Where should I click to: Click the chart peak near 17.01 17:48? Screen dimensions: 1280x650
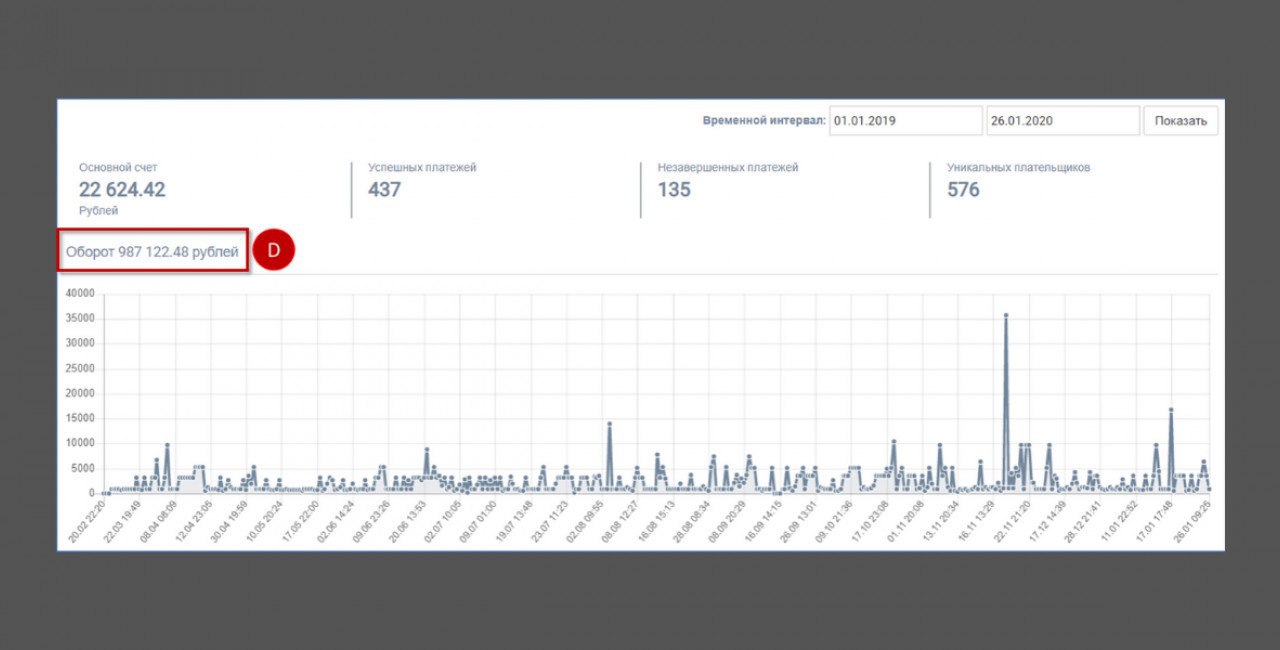click(x=1170, y=410)
